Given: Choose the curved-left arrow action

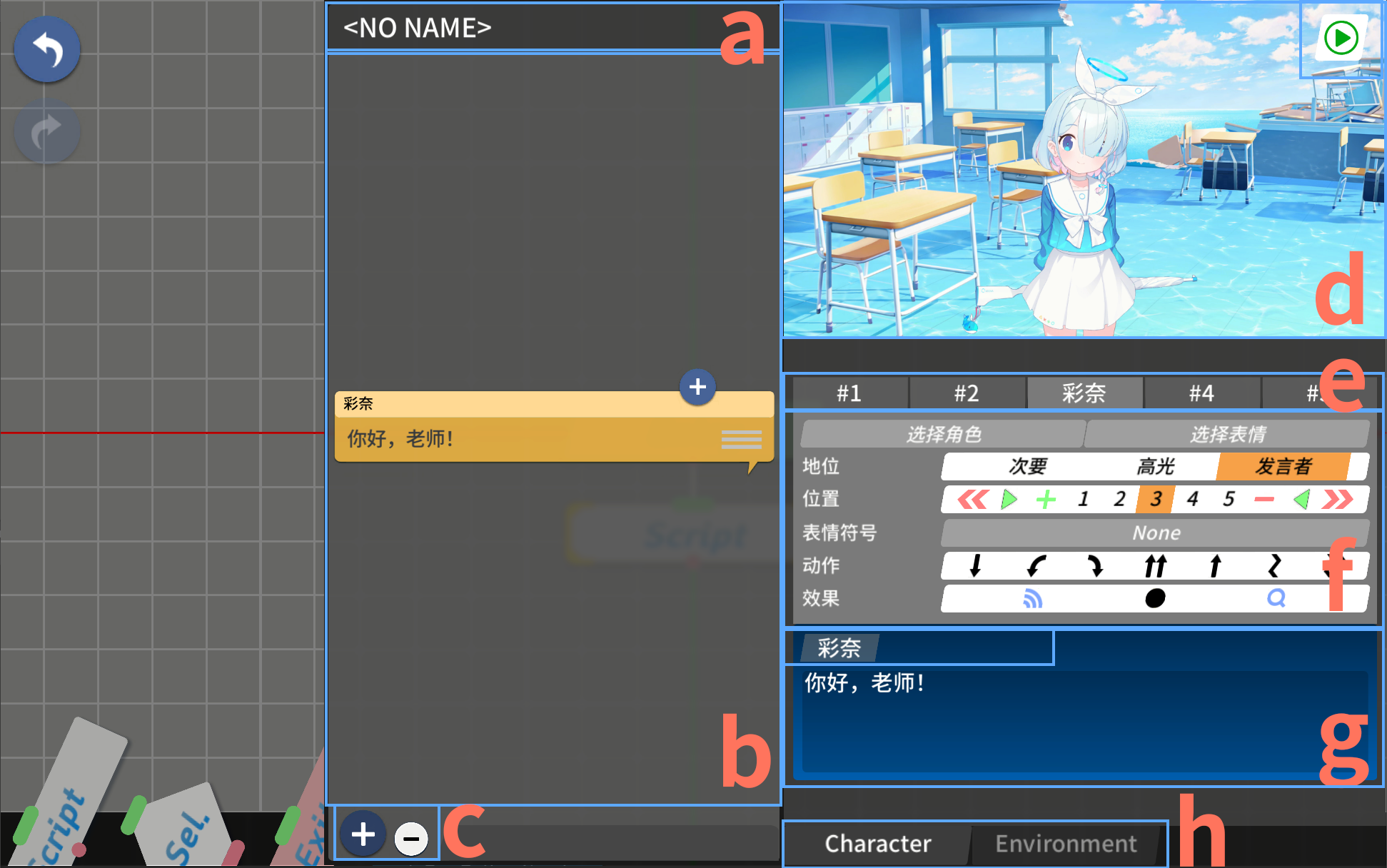Looking at the screenshot, I should click(x=1036, y=565).
